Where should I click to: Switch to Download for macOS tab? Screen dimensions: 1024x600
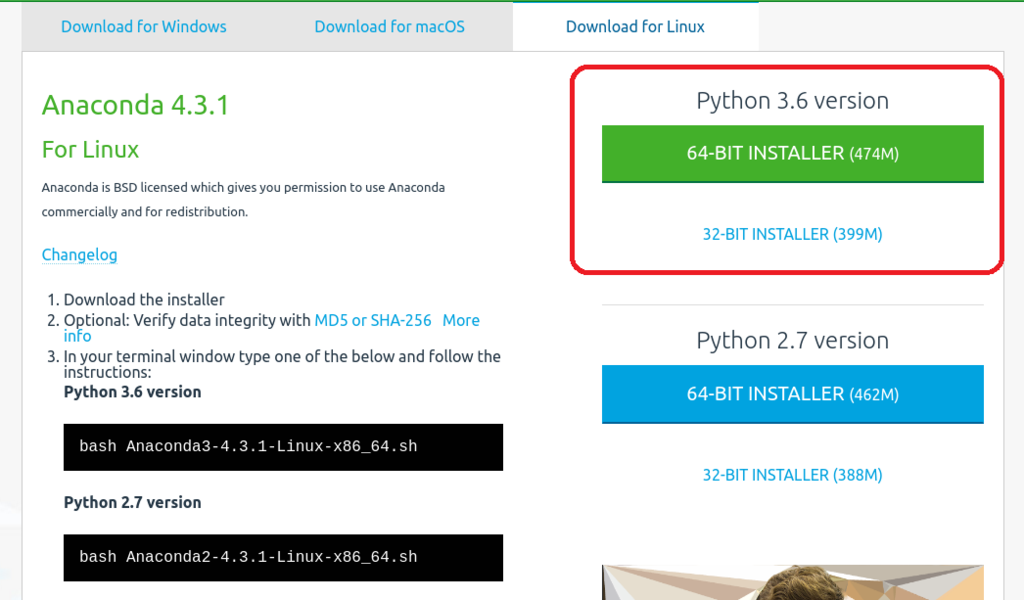389,27
